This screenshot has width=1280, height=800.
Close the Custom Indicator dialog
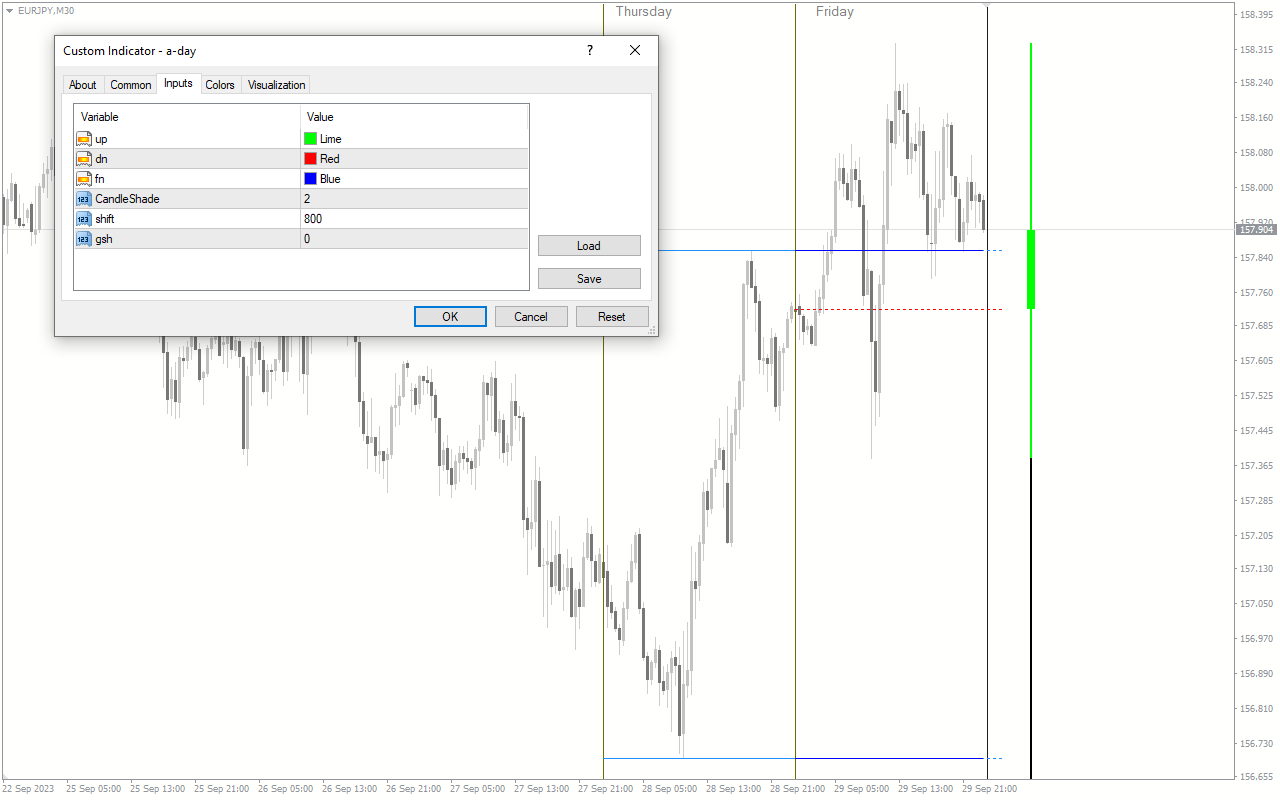point(635,50)
